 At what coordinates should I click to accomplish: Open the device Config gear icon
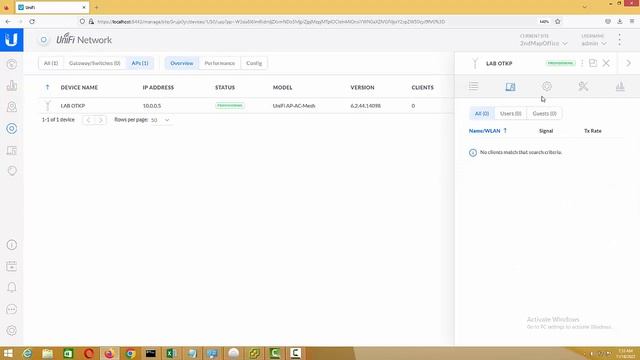547,86
